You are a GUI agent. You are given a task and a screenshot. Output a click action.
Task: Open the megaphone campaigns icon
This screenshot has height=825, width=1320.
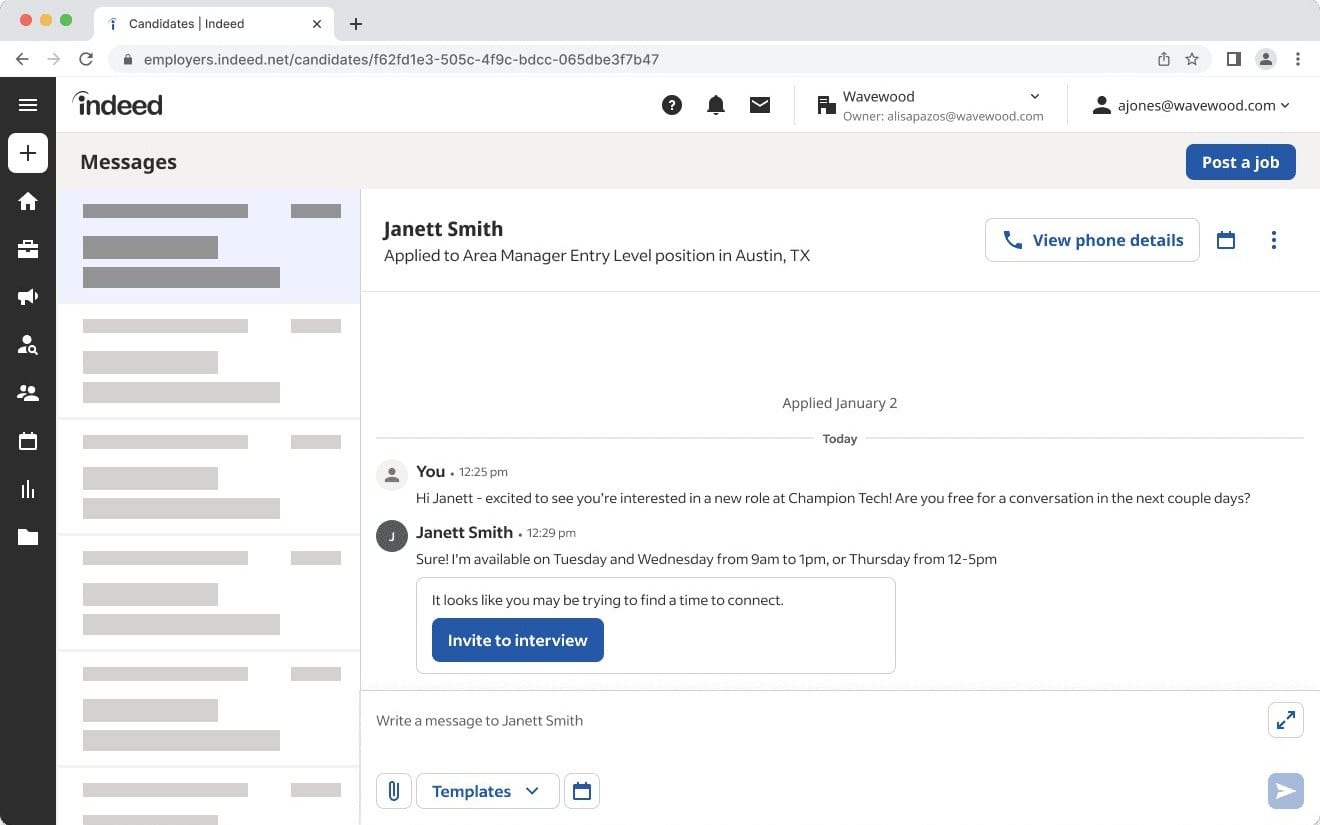(28, 297)
